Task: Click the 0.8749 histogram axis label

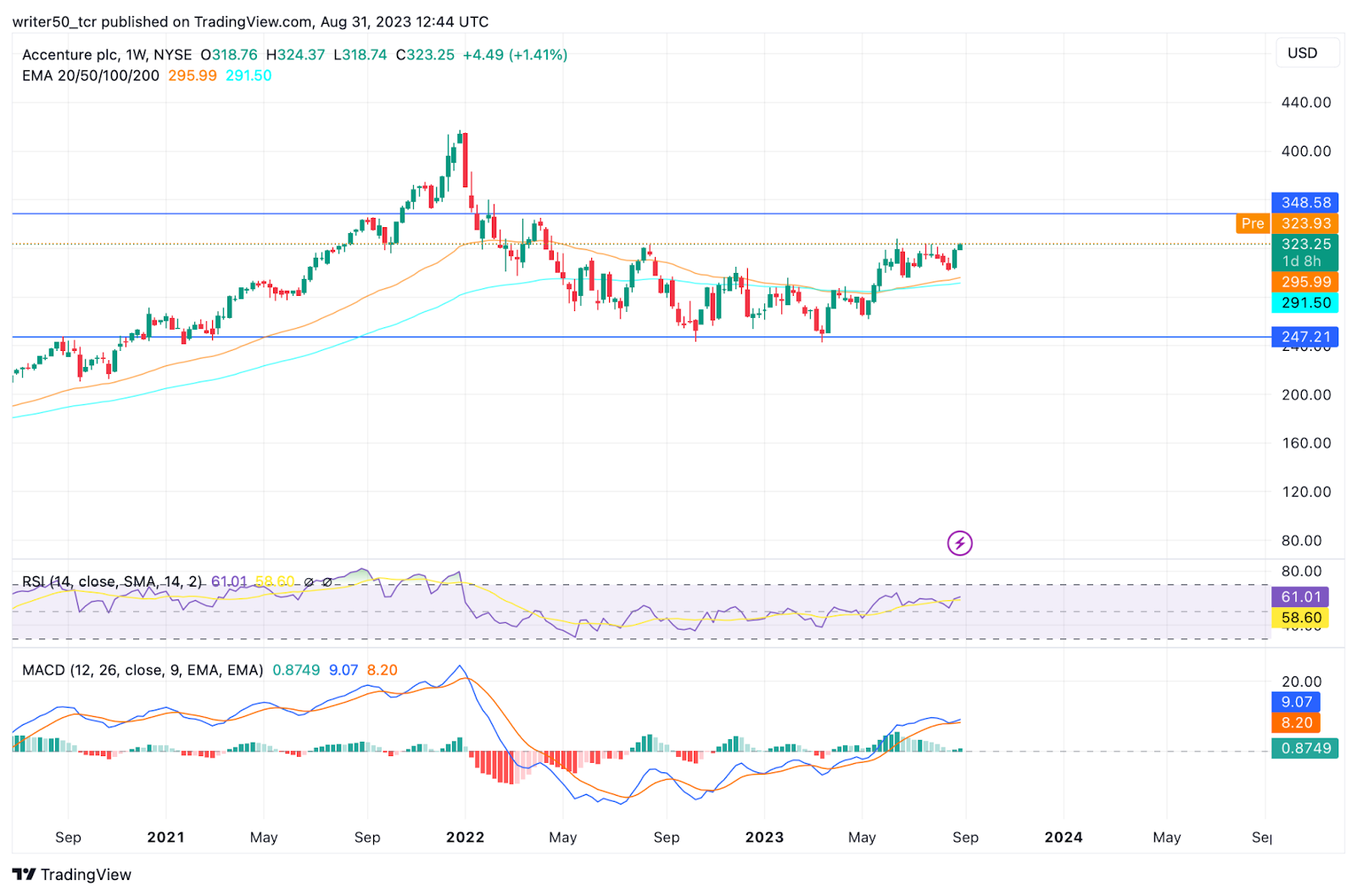Action: click(1304, 749)
